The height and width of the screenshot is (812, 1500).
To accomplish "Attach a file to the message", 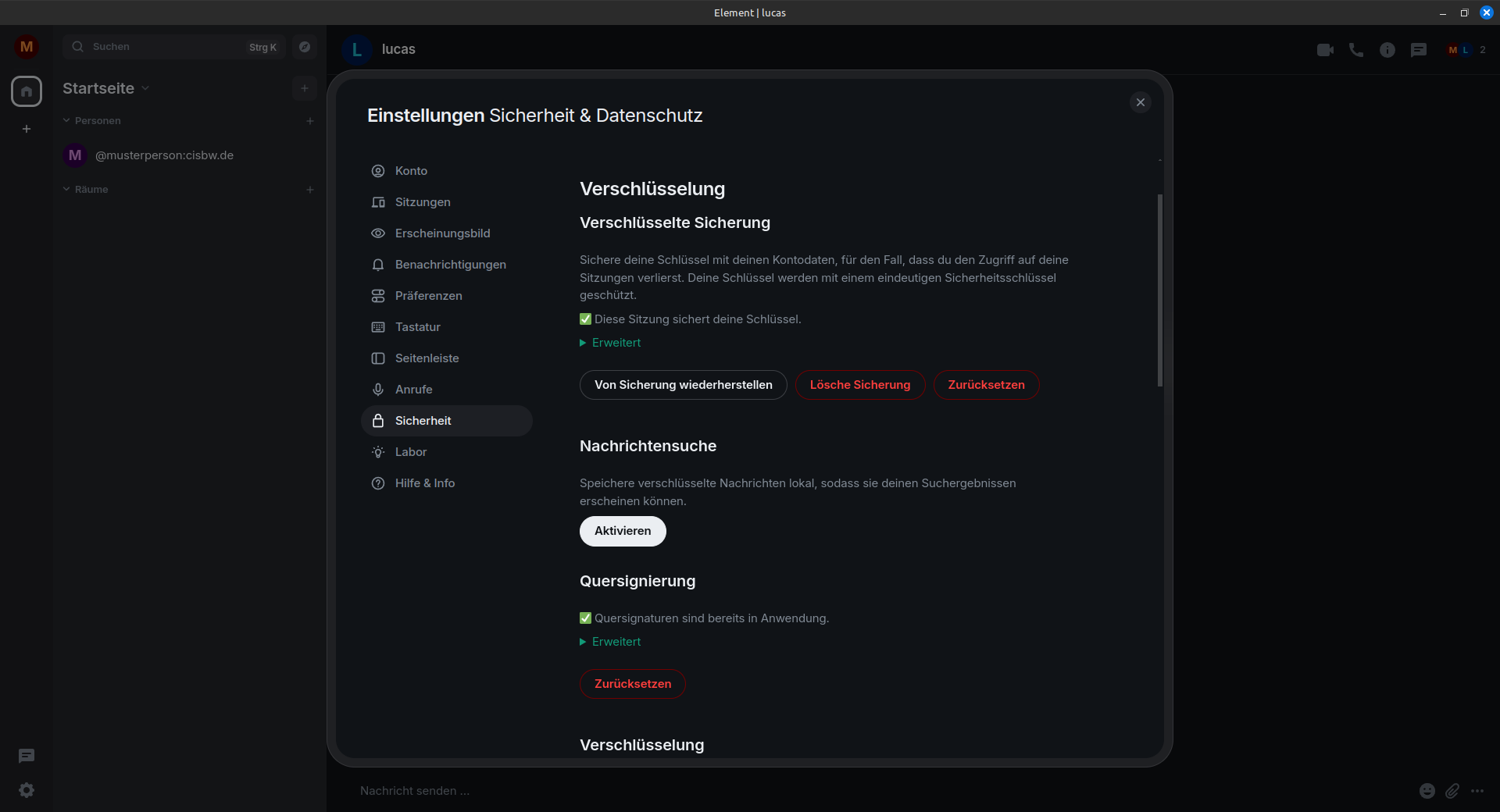I will (x=1452, y=790).
